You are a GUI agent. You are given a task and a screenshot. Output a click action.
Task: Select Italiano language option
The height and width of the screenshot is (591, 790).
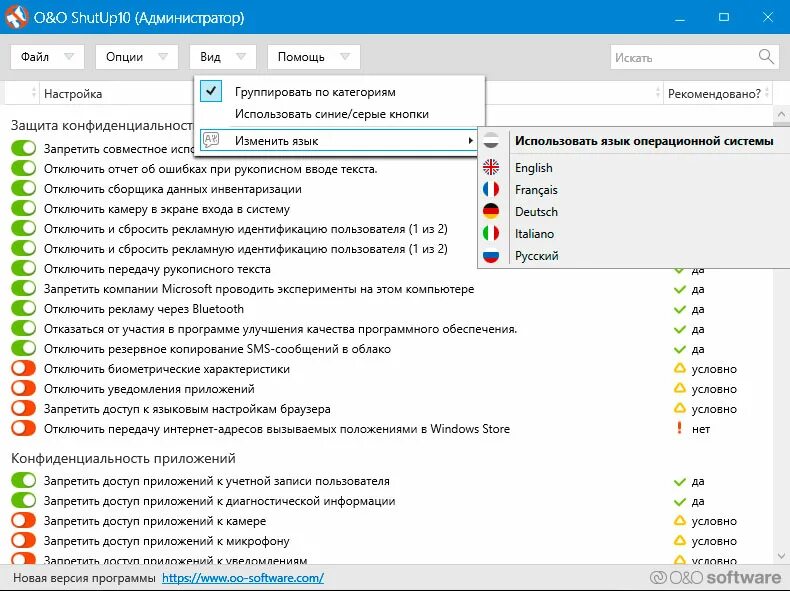534,233
